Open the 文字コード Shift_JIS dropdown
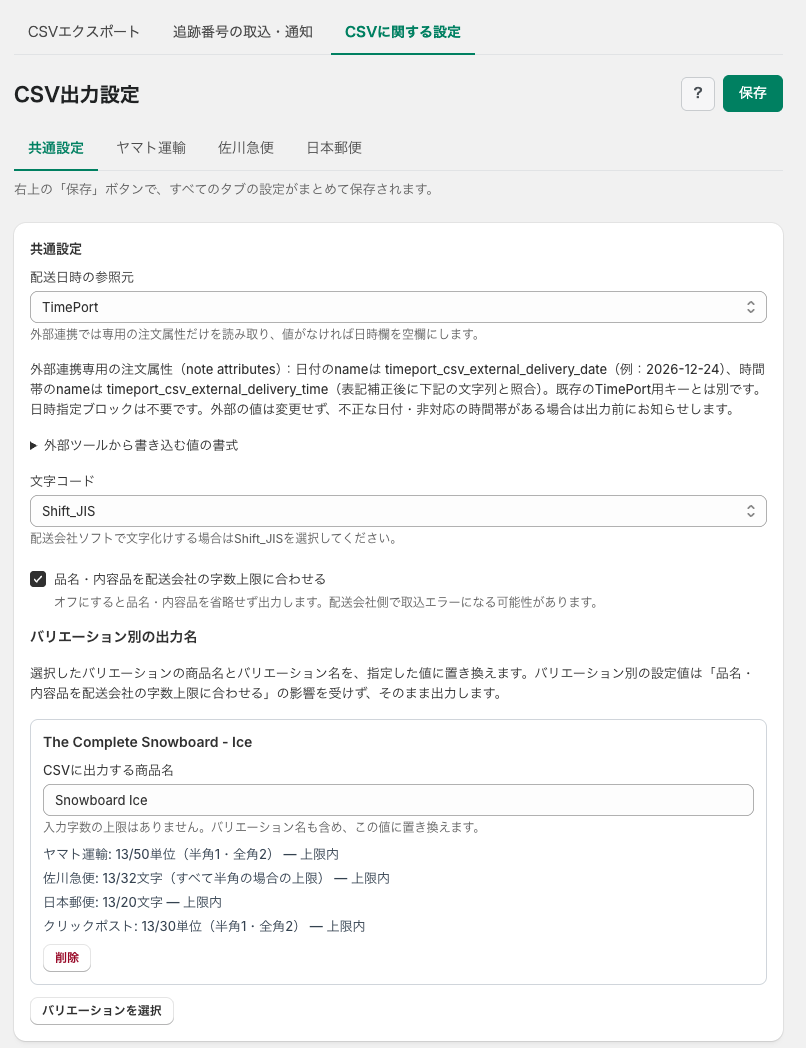The image size is (806, 1048). (398, 511)
